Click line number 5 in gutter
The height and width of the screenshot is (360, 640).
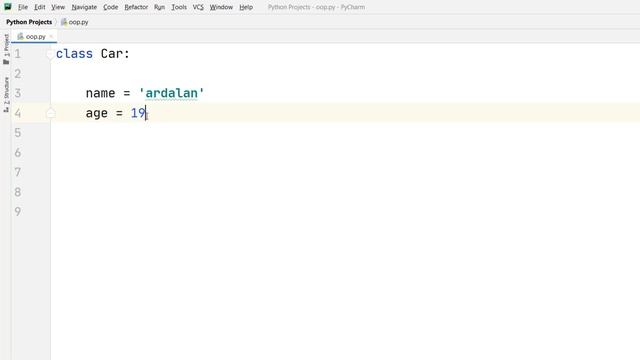click(18, 133)
